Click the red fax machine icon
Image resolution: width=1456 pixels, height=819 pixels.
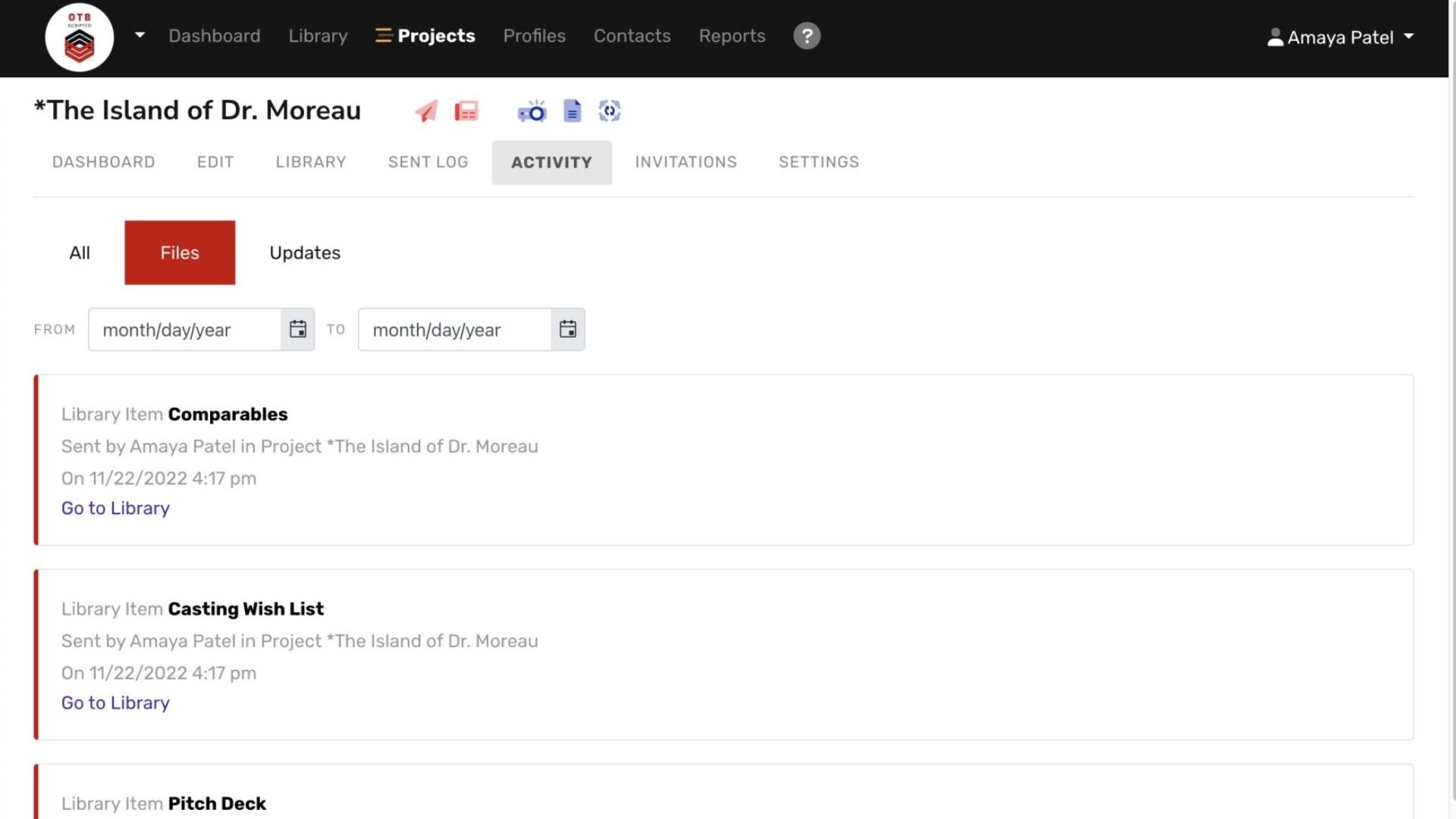pos(466,111)
